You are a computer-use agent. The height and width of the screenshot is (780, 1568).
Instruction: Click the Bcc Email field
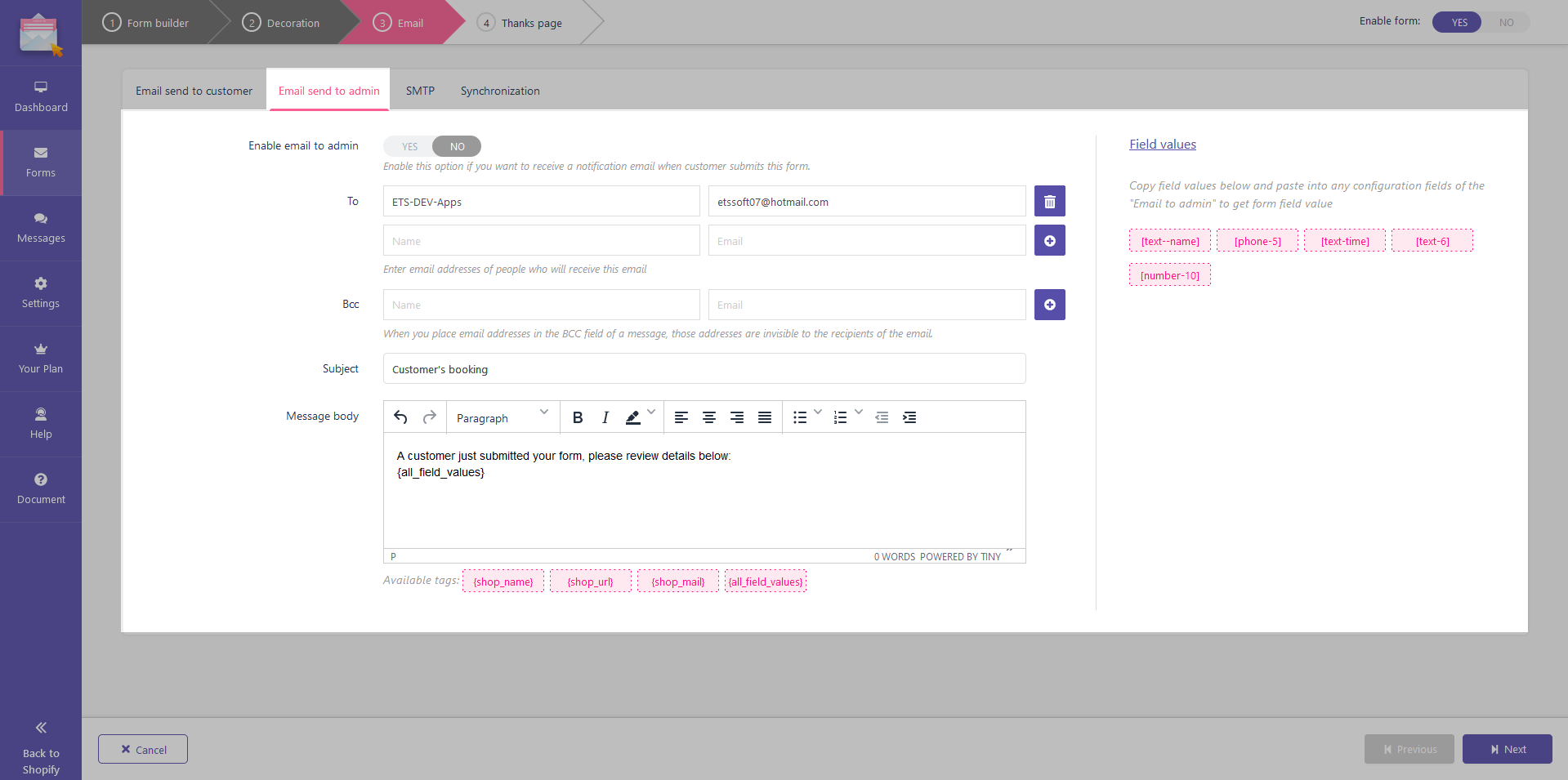pos(867,305)
